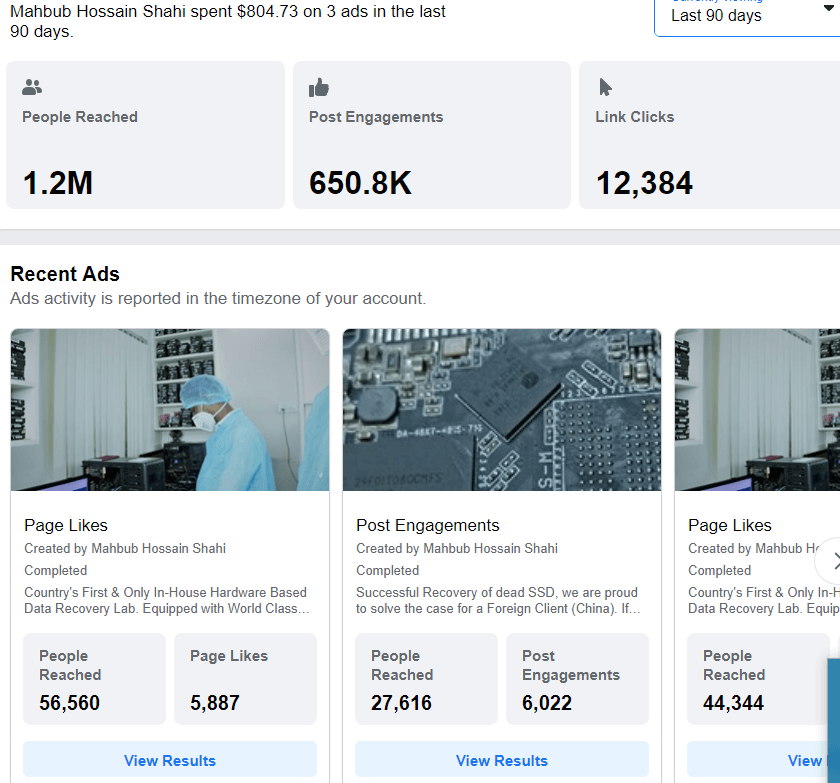Open the first Page Likes ad thumbnail with lab technician

coord(170,410)
